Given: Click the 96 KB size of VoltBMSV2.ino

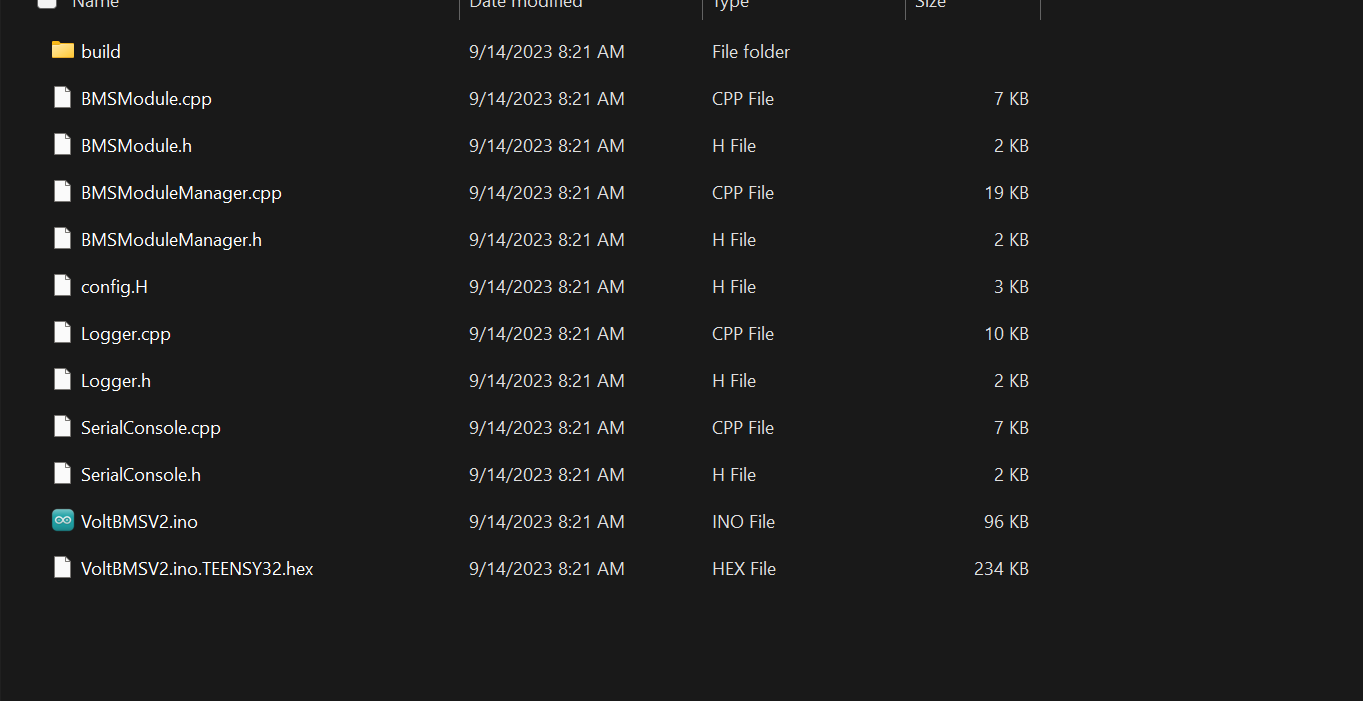Looking at the screenshot, I should click(1006, 522).
